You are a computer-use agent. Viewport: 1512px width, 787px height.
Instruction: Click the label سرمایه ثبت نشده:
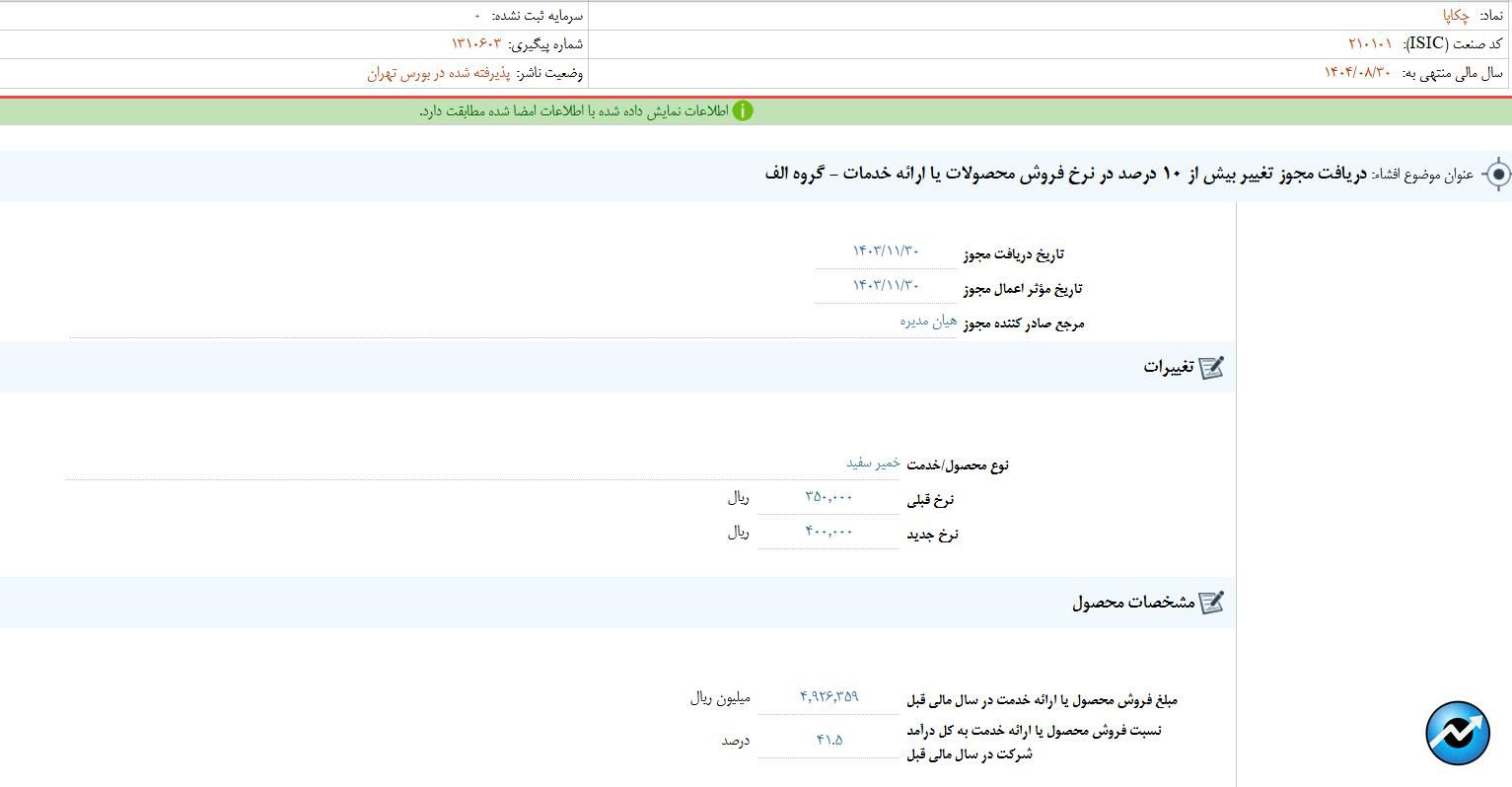click(x=537, y=16)
